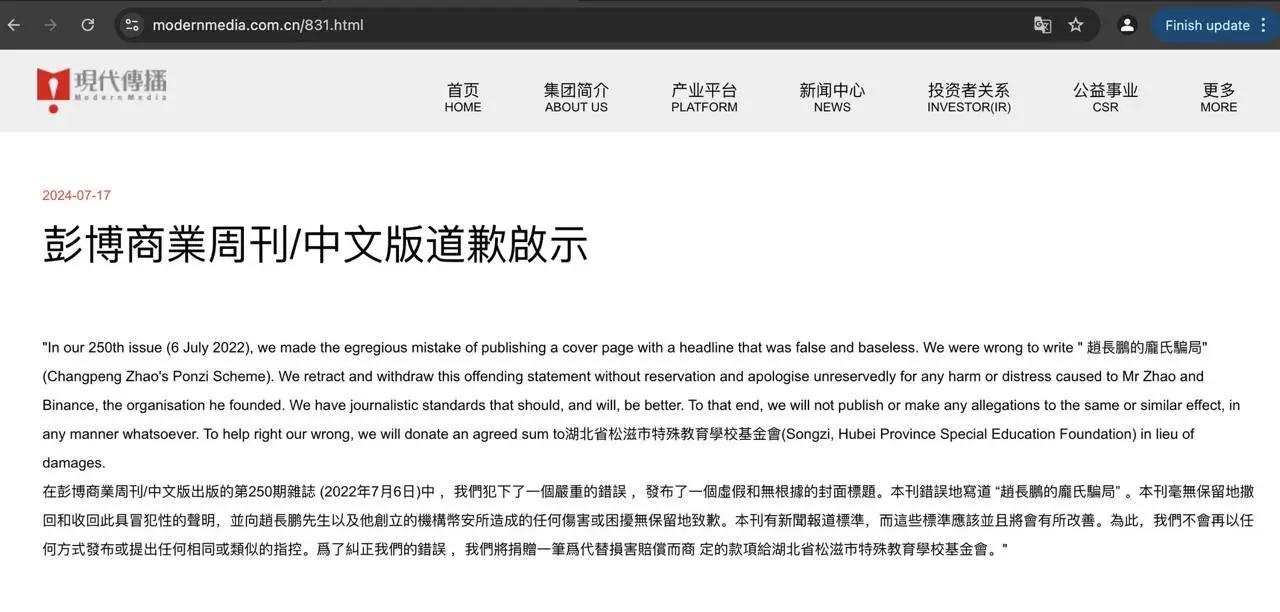
Task: Go to 新闻中心 NEWS section
Action: tap(832, 97)
